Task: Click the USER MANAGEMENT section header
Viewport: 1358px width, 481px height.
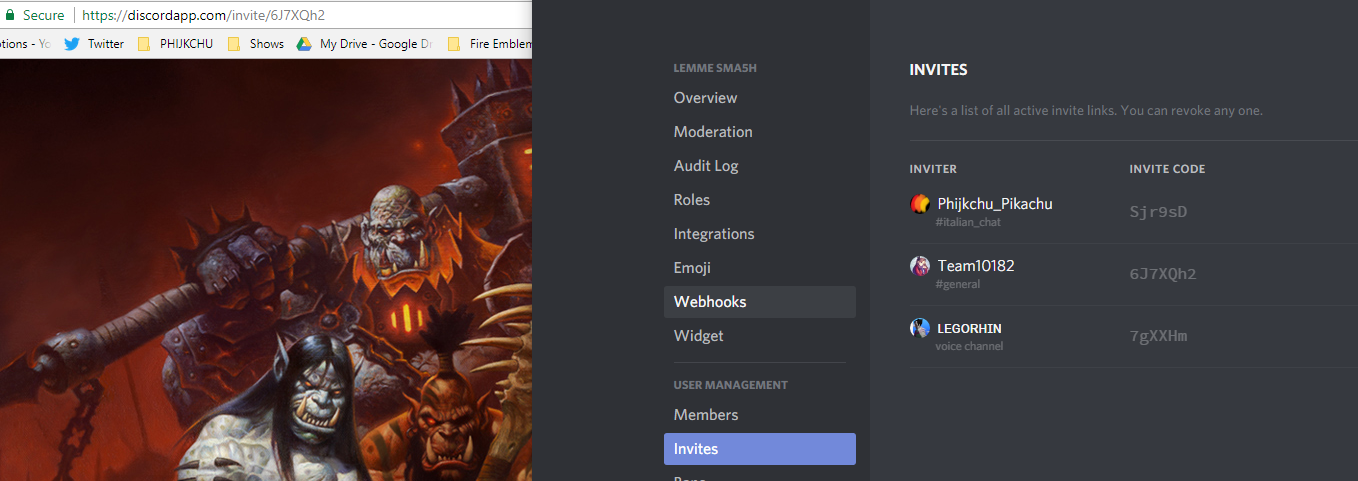Action: 731,385
